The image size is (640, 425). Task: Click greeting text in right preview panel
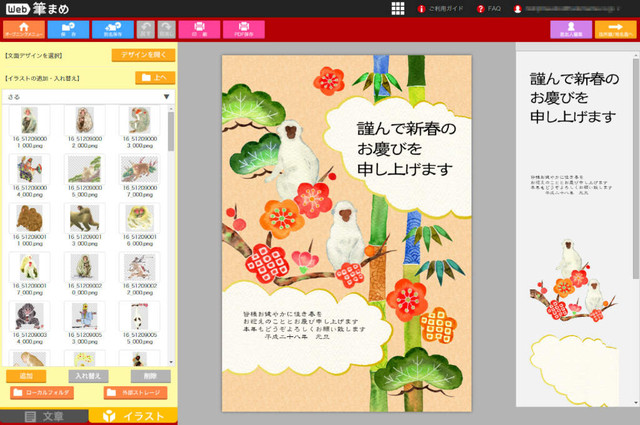click(x=574, y=98)
